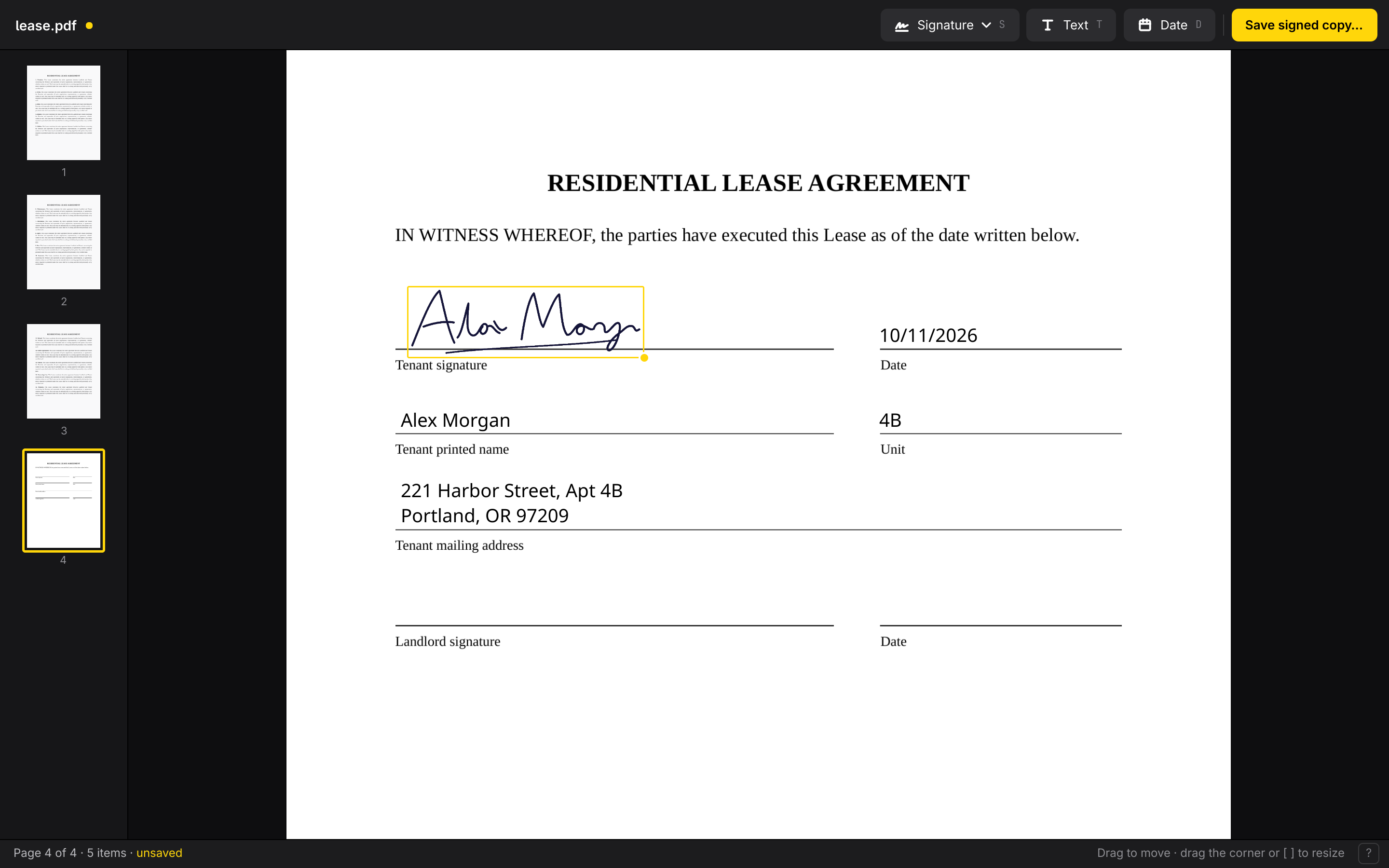Select page 1 thumbnail

coord(64,112)
